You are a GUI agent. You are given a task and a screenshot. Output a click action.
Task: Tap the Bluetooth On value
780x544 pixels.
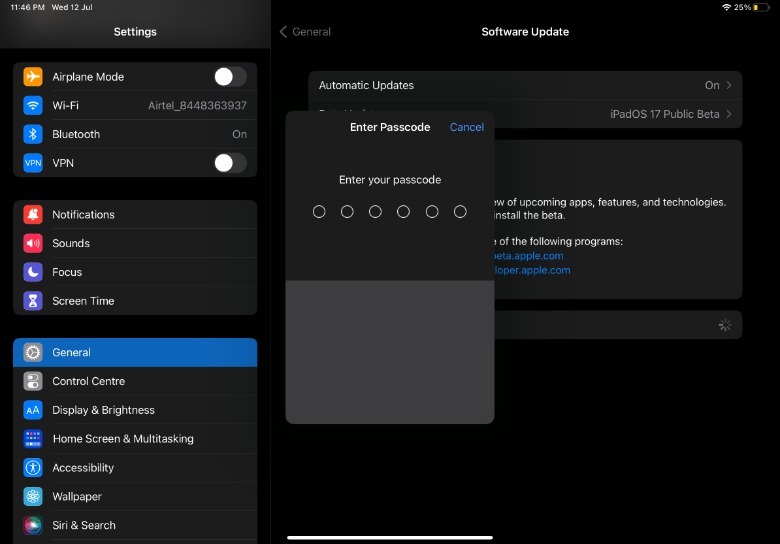point(239,134)
